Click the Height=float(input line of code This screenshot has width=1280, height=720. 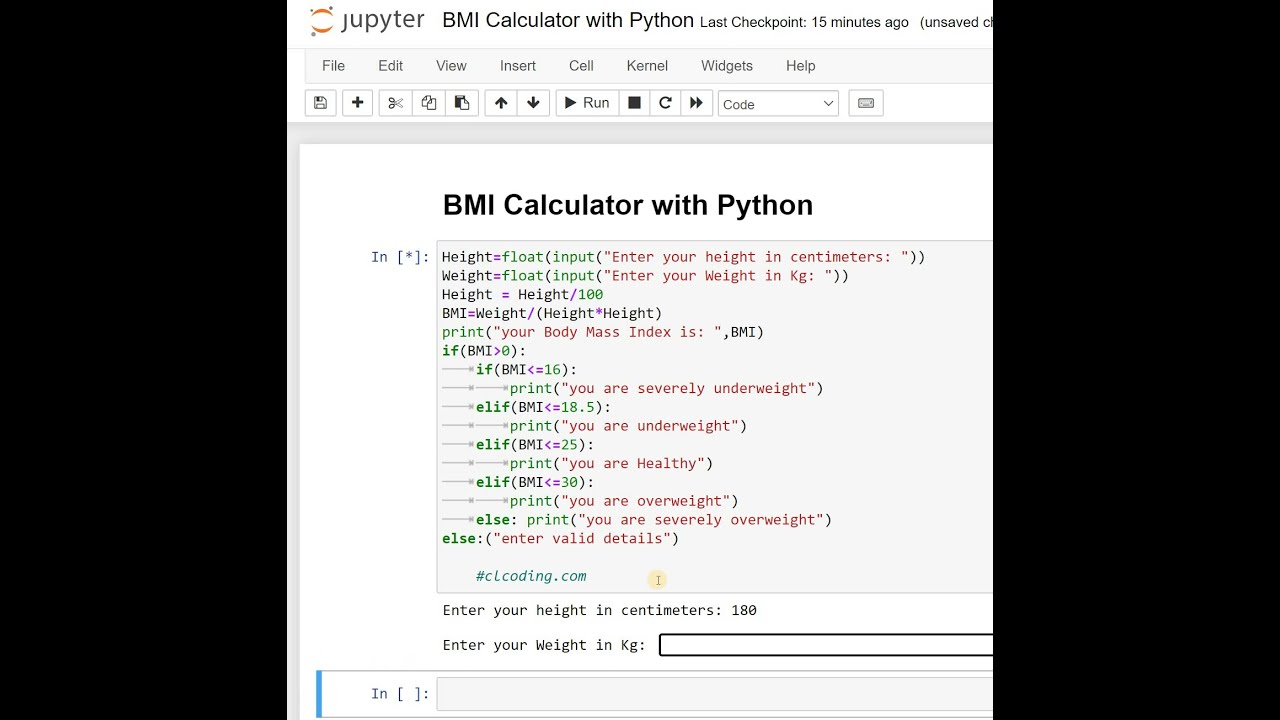point(683,257)
